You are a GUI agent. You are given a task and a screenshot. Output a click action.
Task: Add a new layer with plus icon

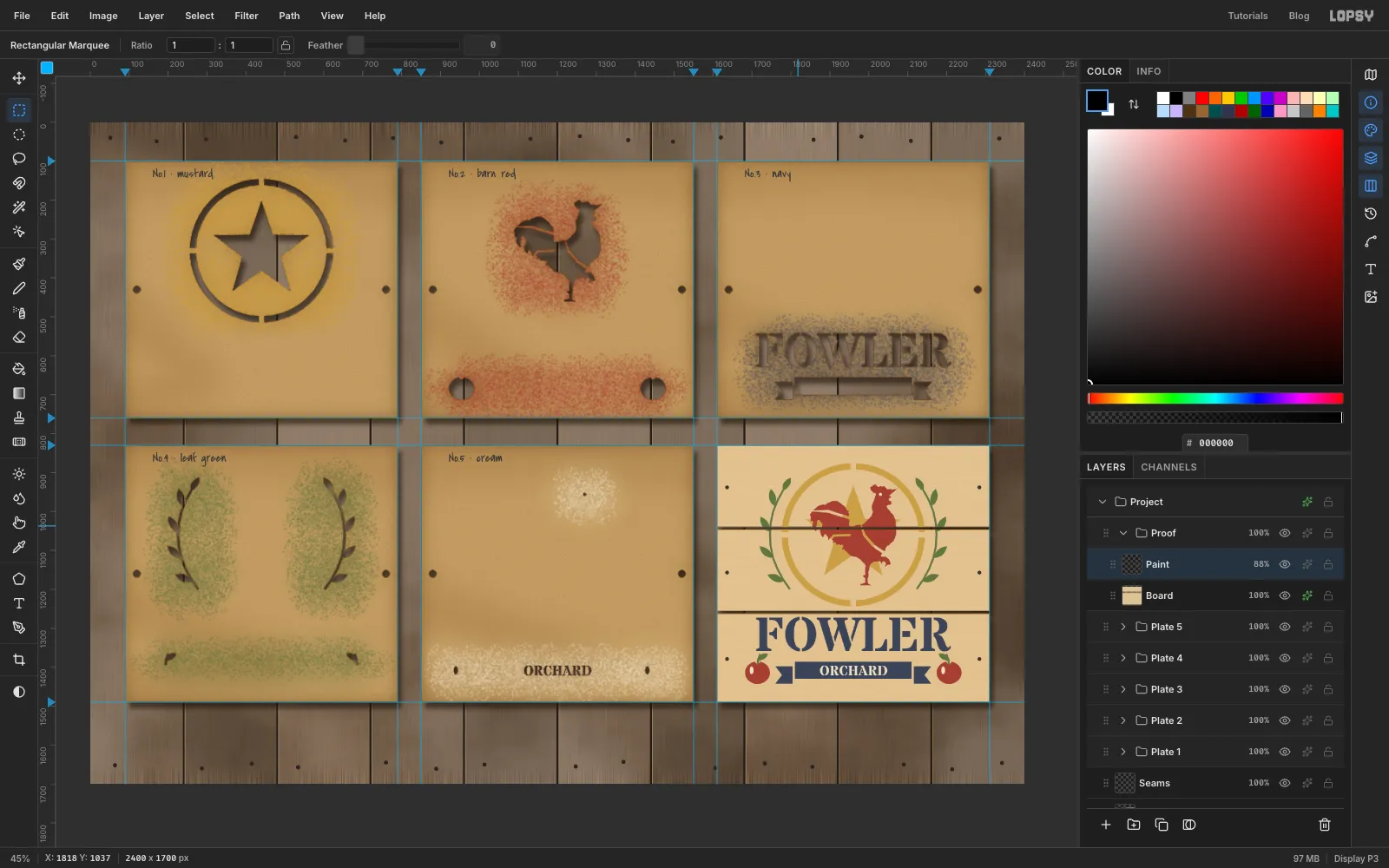pos(1106,825)
